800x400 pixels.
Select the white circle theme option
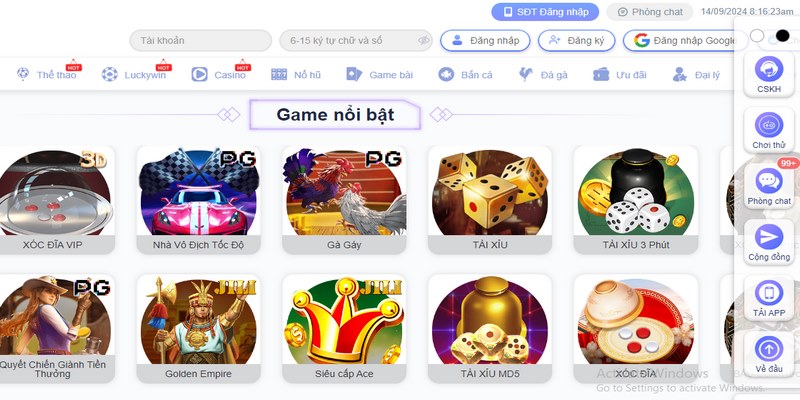(757, 35)
